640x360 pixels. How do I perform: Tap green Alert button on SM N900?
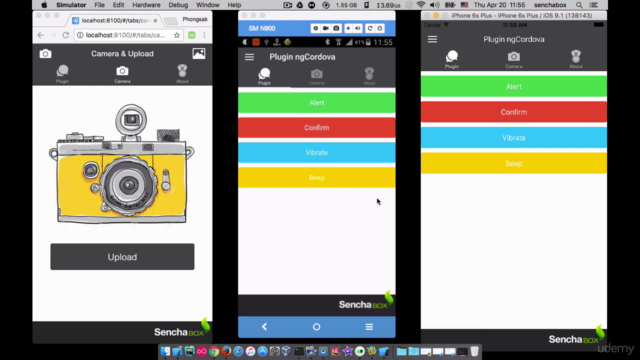tap(317, 103)
